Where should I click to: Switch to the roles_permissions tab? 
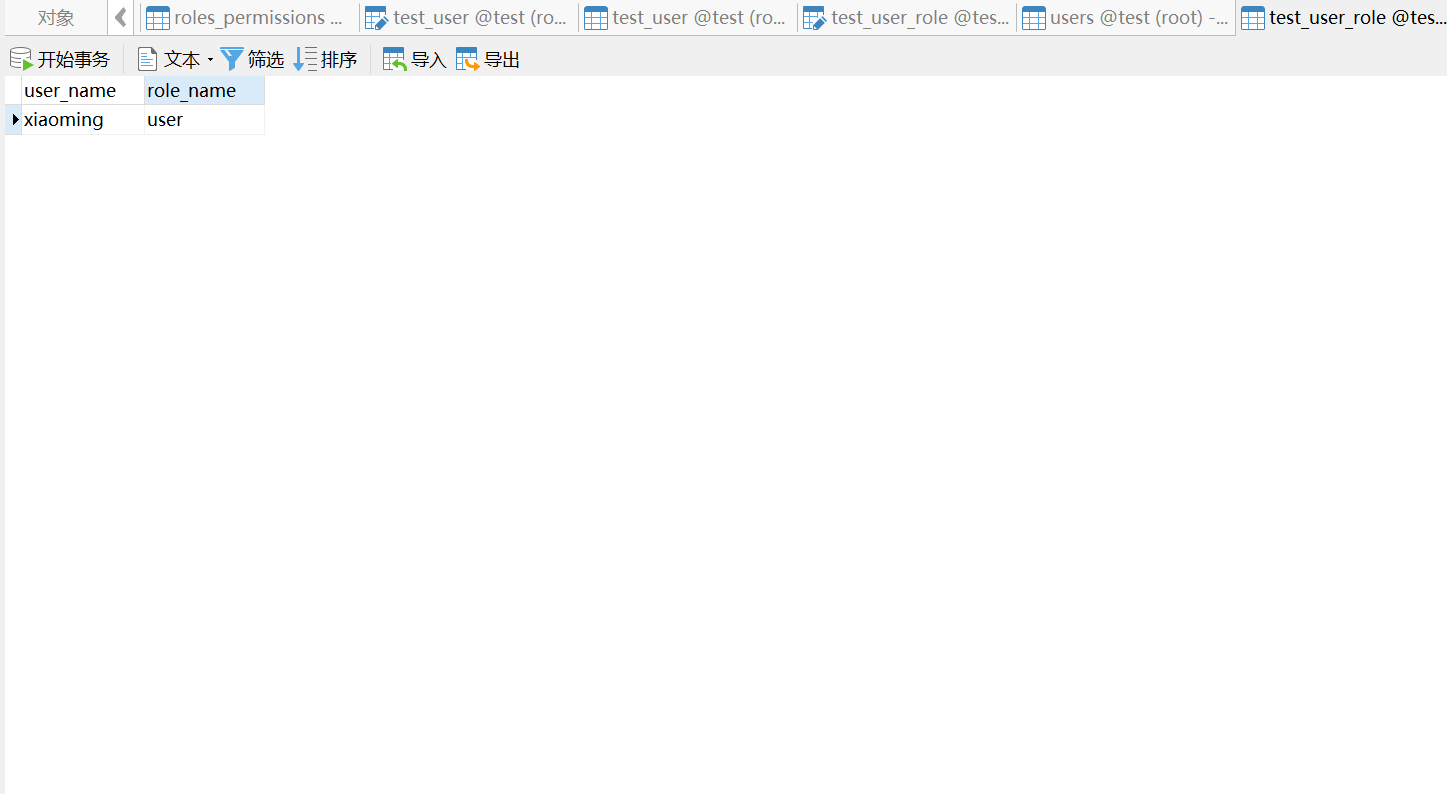[x=249, y=18]
